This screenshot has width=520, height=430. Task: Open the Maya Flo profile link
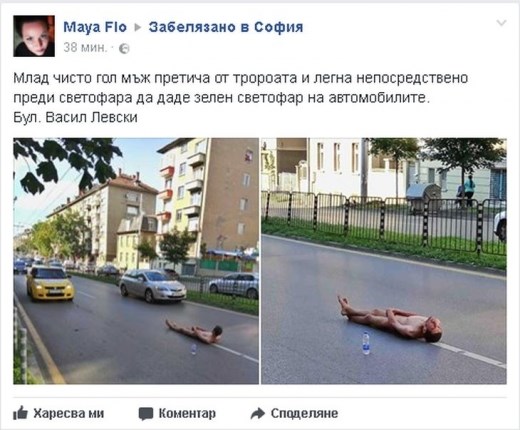coord(95,27)
